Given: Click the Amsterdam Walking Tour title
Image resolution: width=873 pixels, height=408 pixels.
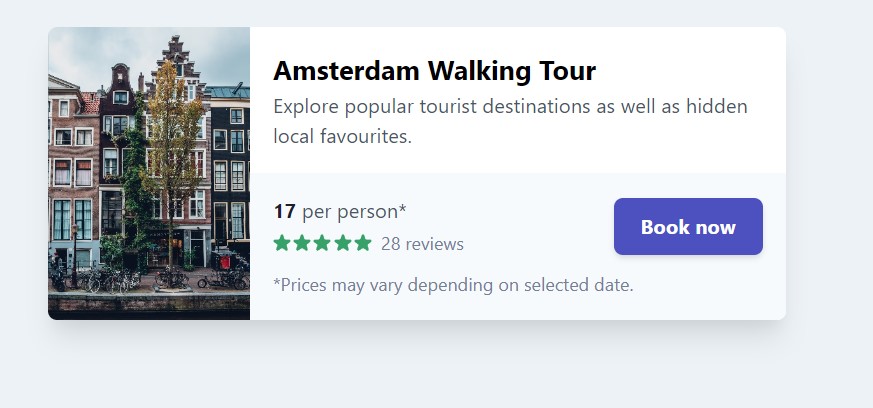Looking at the screenshot, I should coord(434,71).
